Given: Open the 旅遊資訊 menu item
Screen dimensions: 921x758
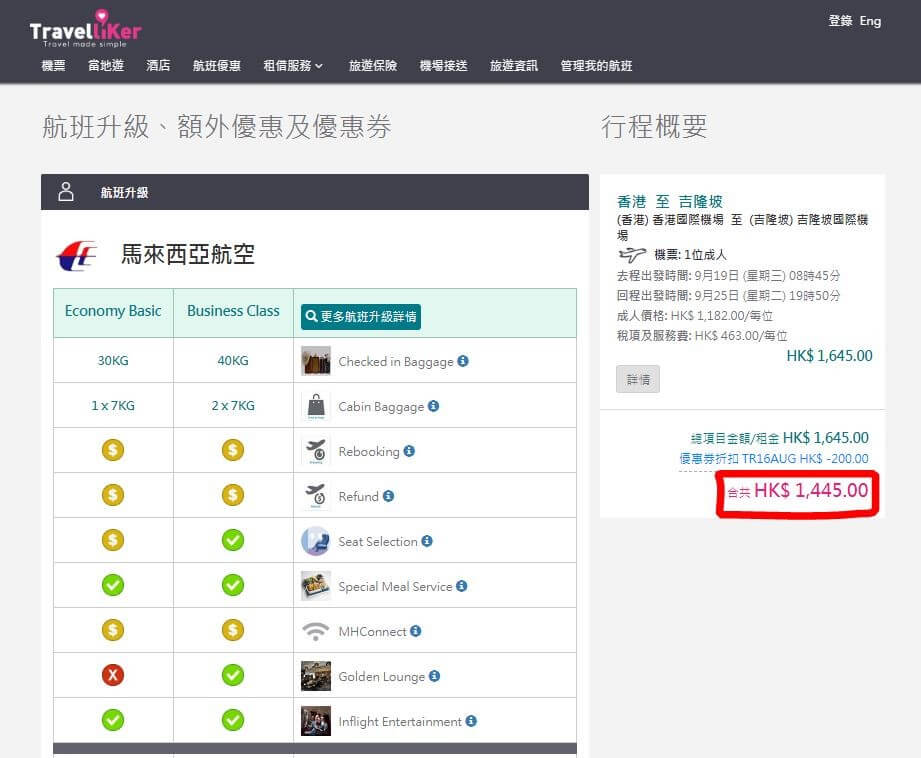Looking at the screenshot, I should (514, 66).
